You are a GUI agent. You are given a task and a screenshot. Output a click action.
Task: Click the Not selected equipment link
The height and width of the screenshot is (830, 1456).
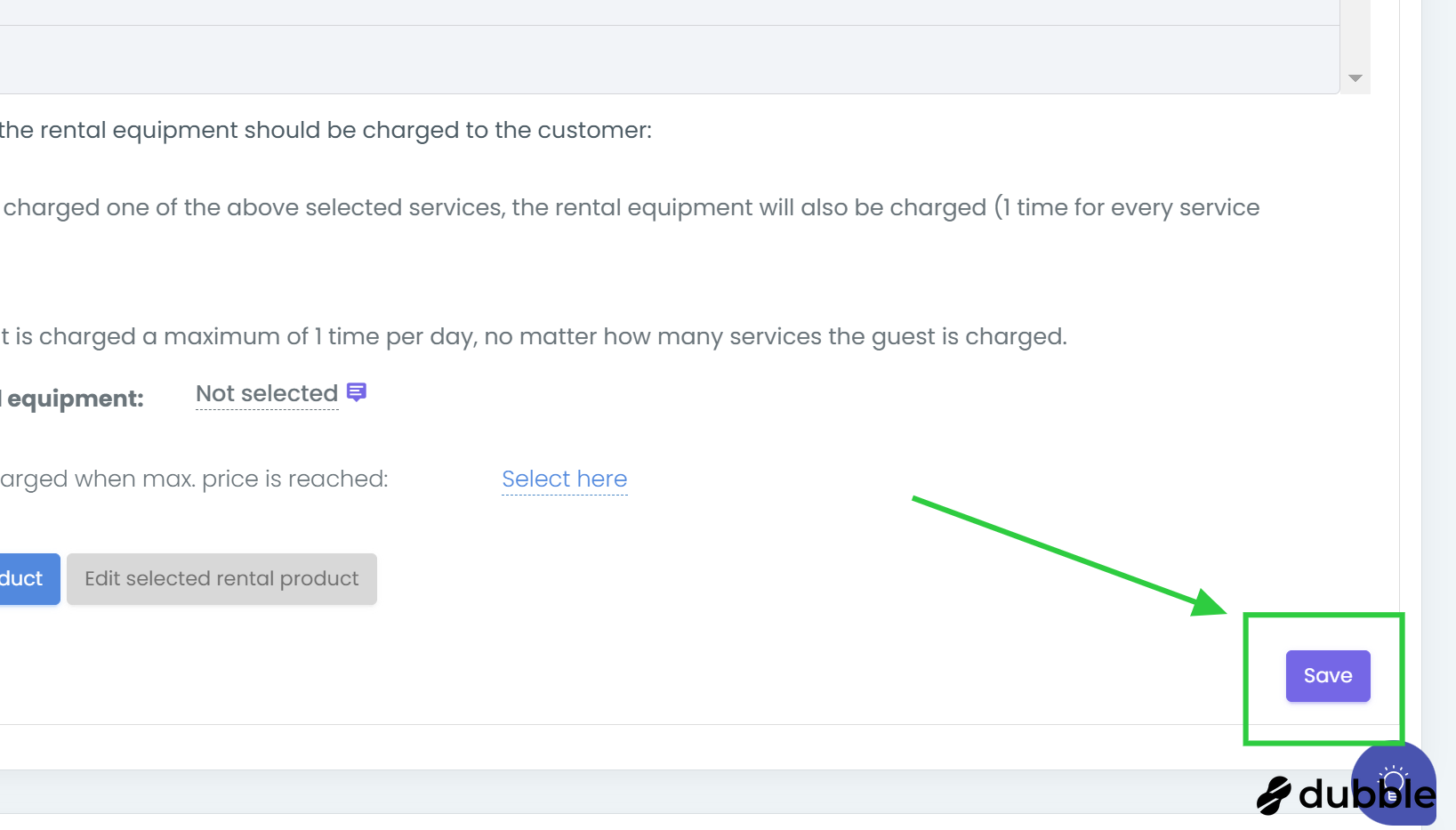pos(267,394)
